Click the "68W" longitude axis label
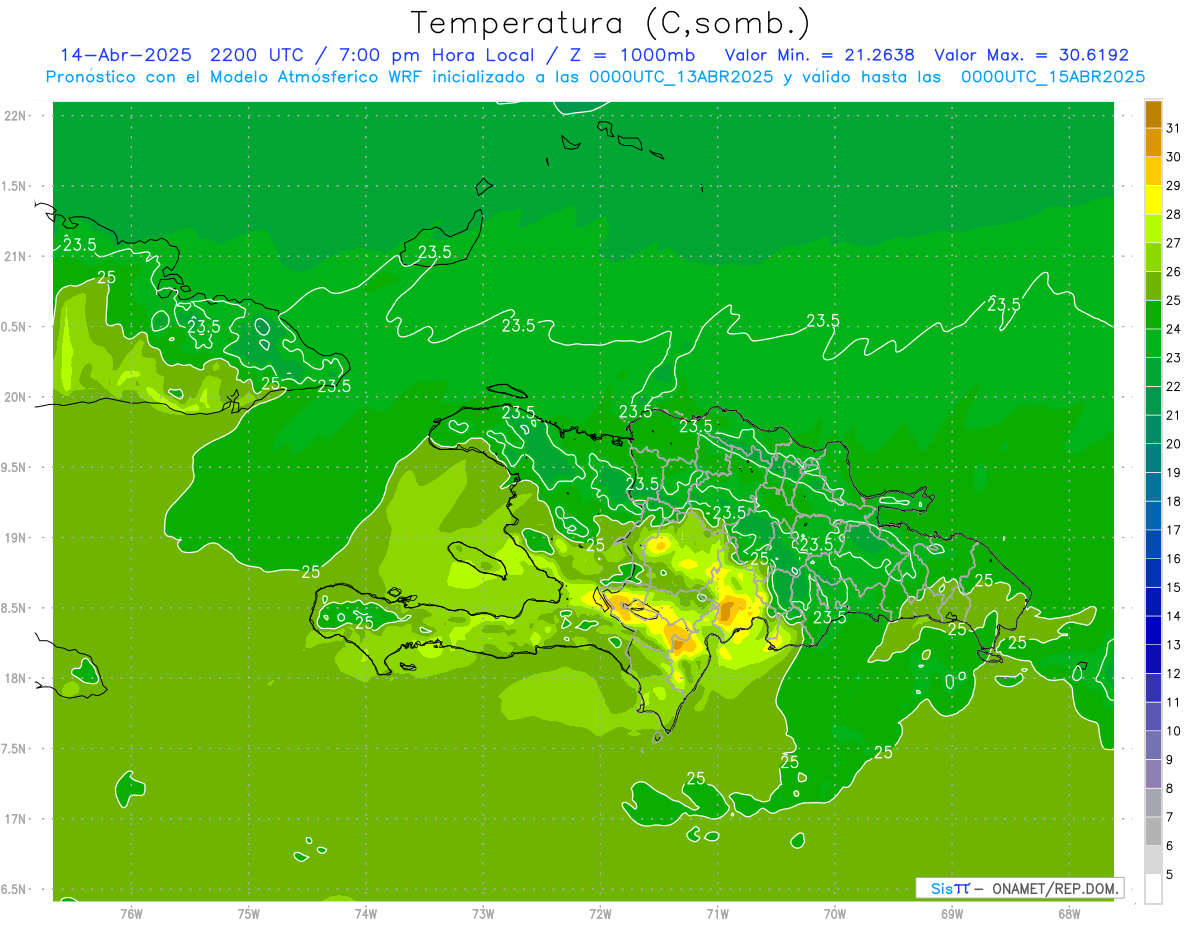Viewport: 1200px width, 927px height. tap(1069, 913)
